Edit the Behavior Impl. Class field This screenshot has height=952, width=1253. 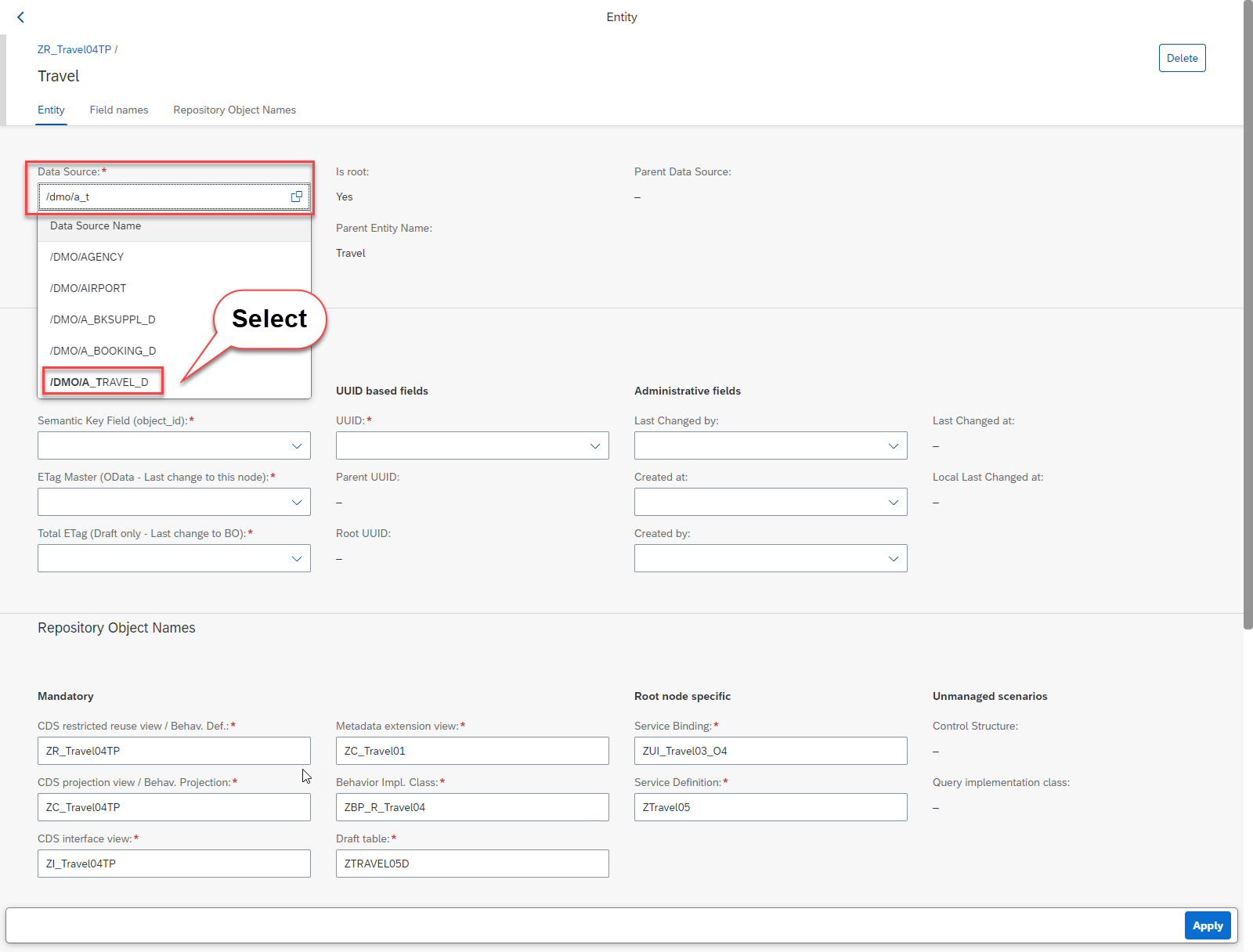472,807
